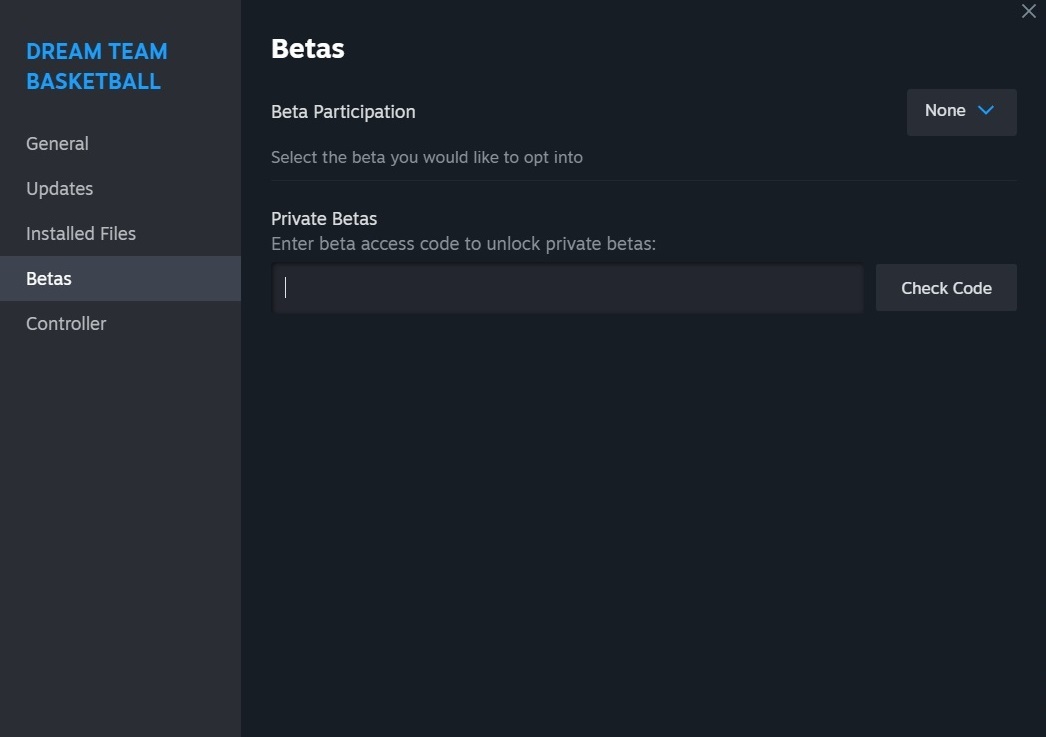The width and height of the screenshot is (1046, 737).
Task: Click the Check Code button
Action: coord(946,287)
